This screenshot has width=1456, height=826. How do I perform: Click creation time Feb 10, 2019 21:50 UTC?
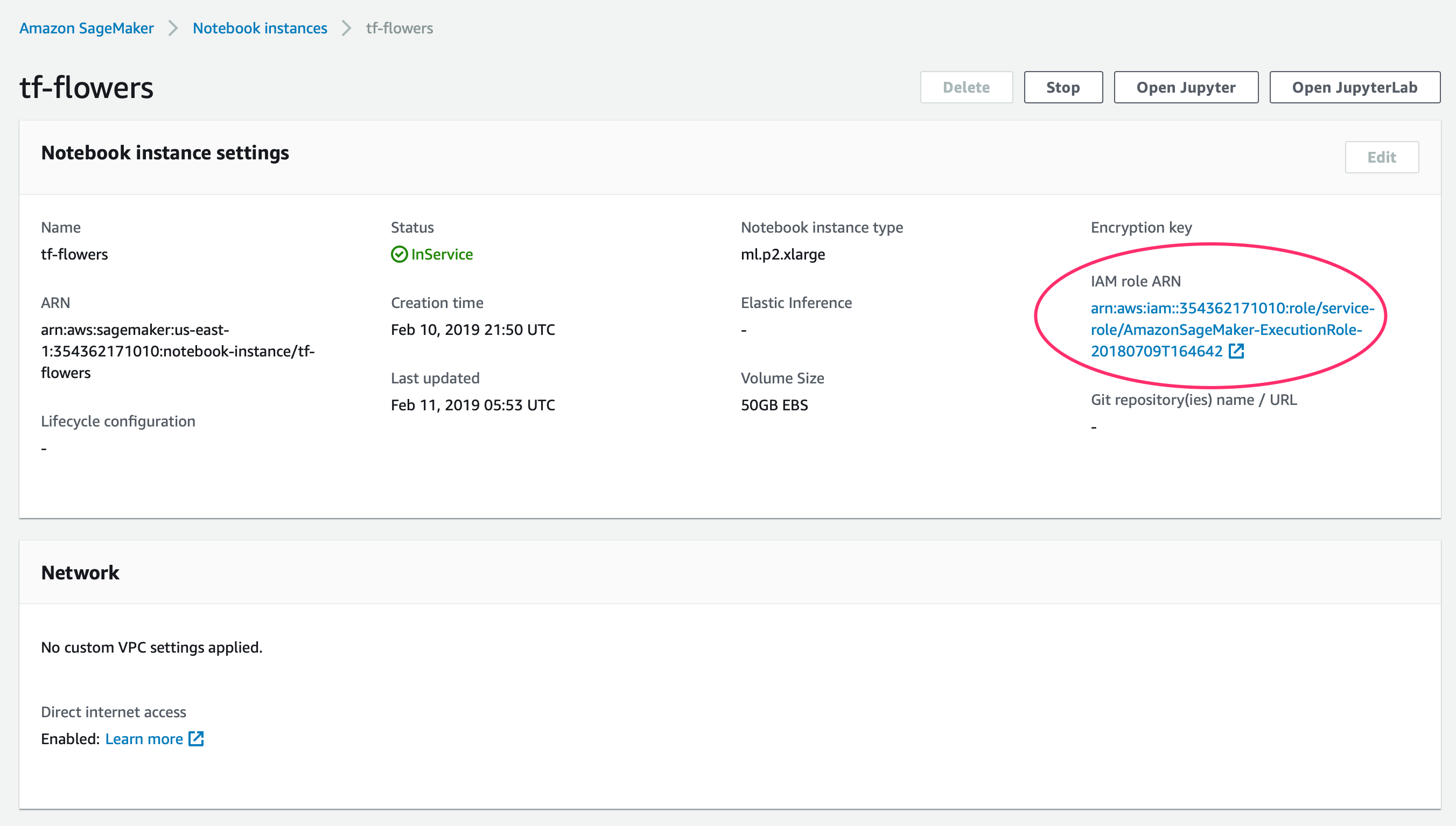pyautogui.click(x=473, y=330)
